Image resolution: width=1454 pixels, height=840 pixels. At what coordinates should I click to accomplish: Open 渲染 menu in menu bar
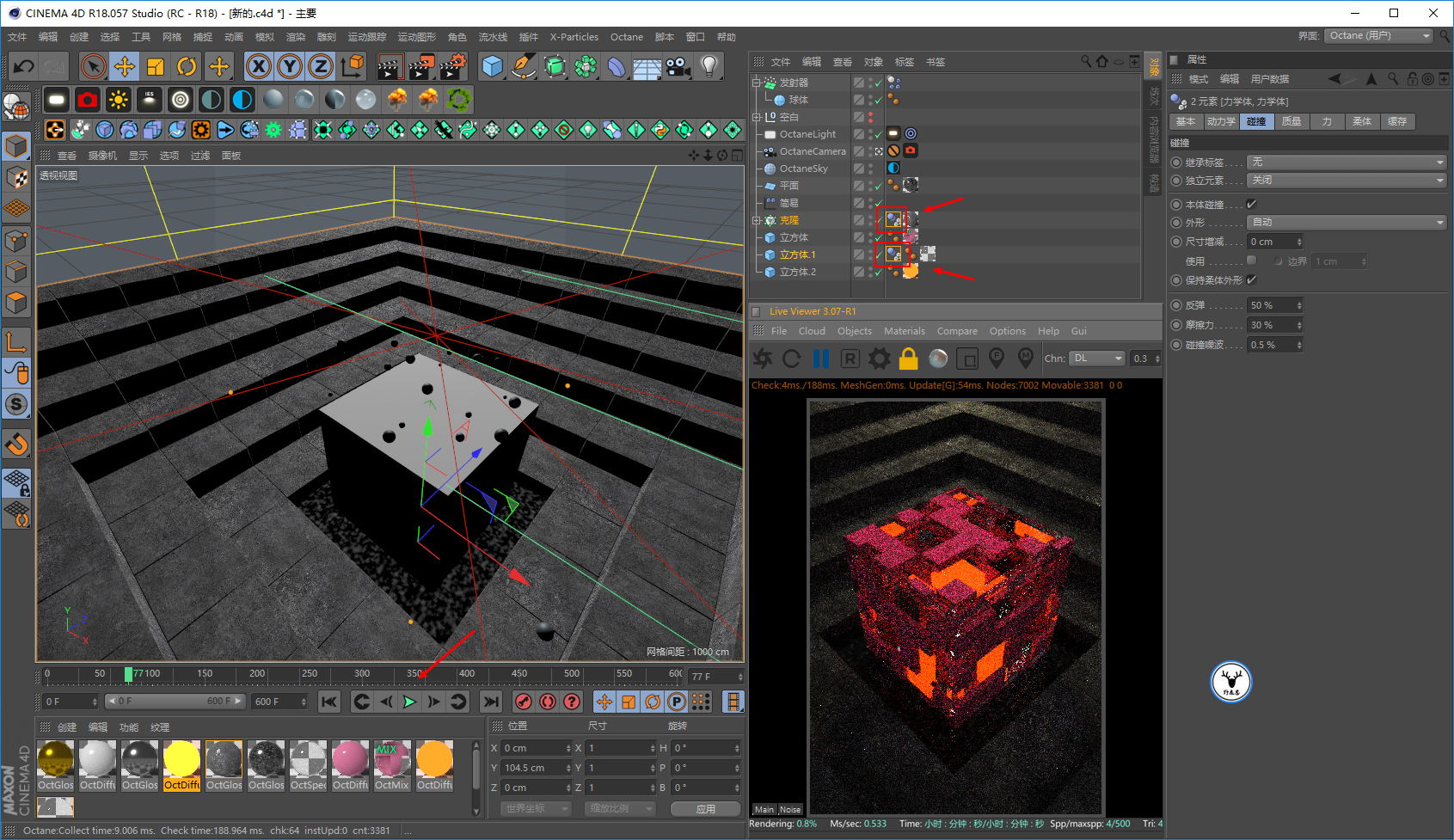click(x=296, y=37)
